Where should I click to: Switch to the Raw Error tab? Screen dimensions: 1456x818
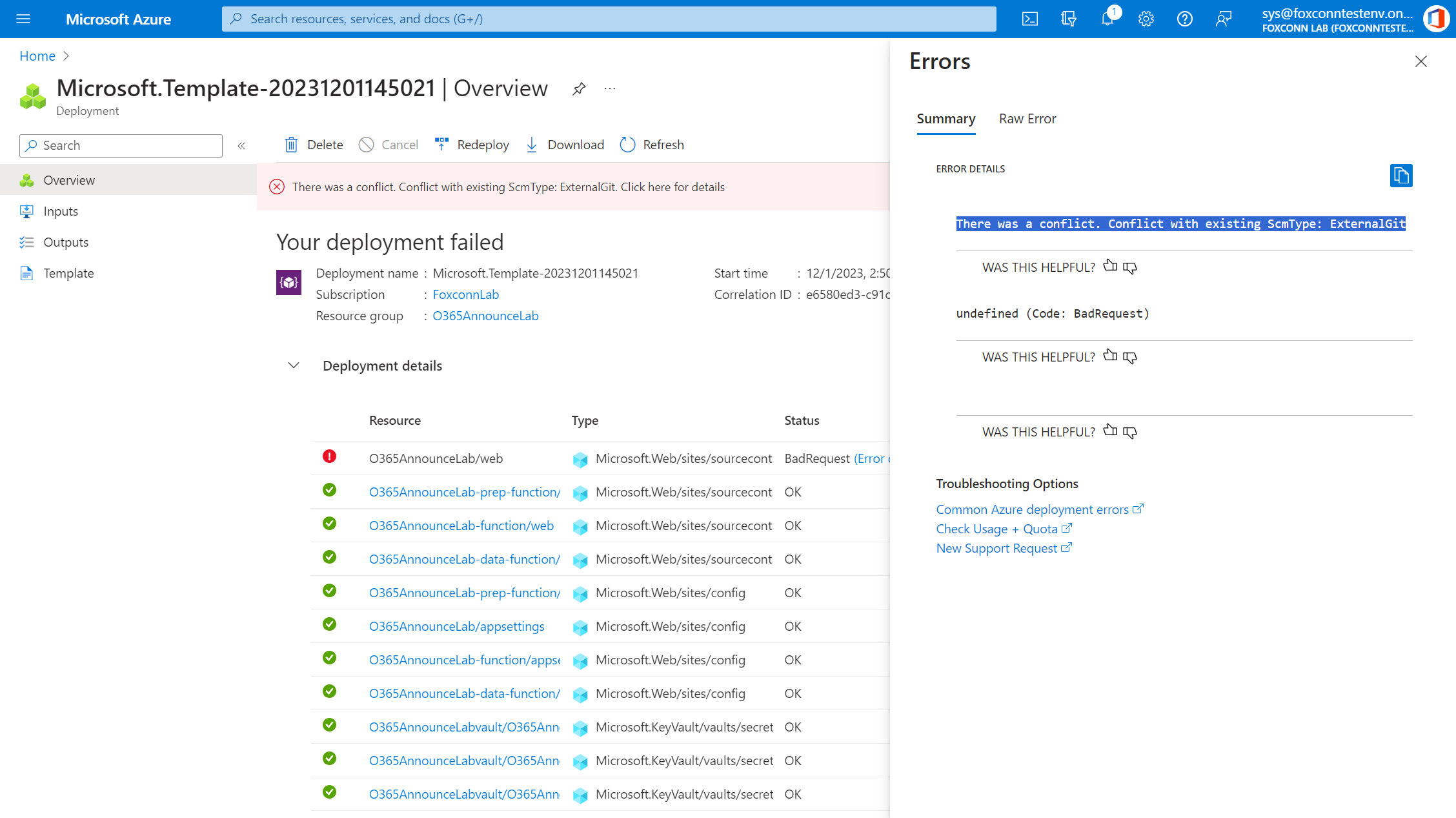click(x=1027, y=119)
